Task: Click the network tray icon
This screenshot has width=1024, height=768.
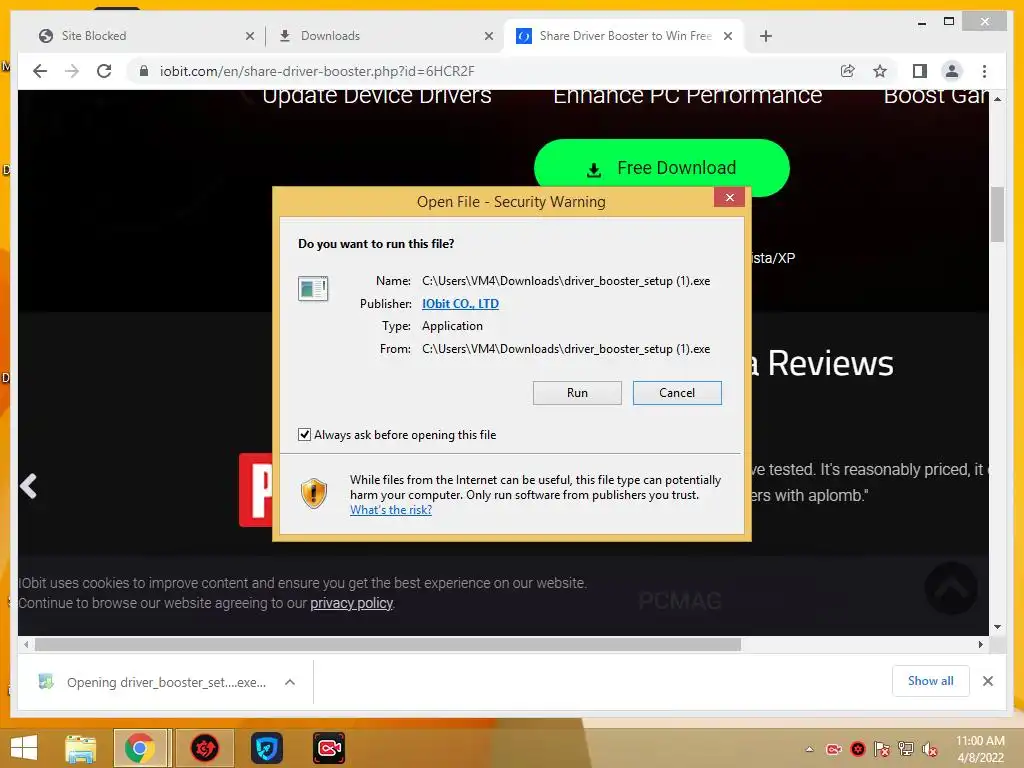Action: pos(906,749)
